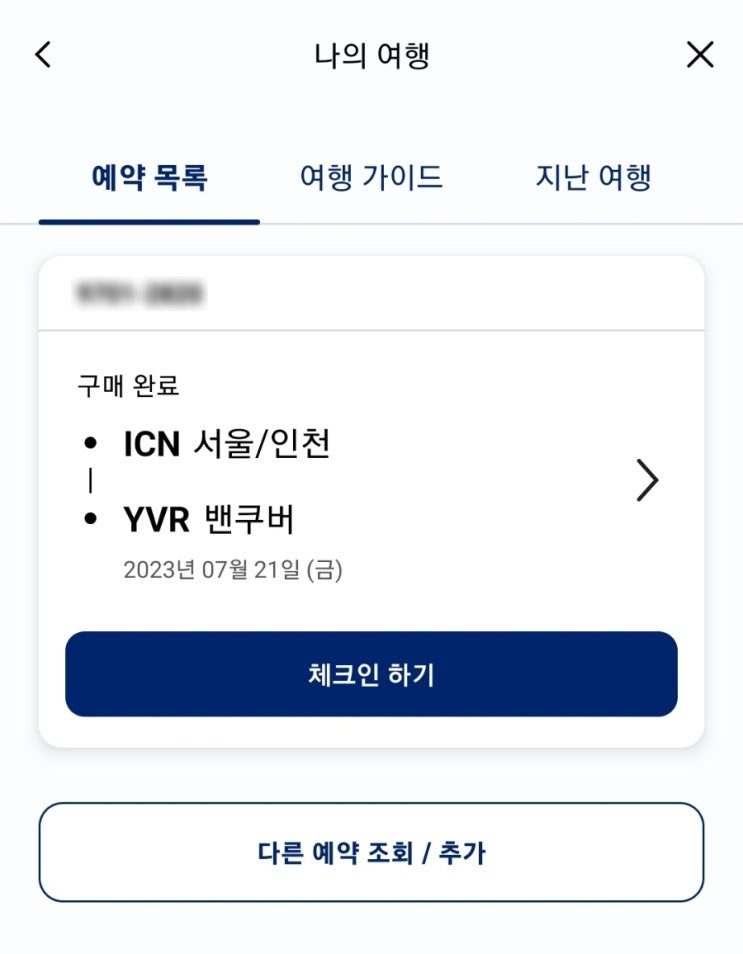Tap the 나의 여행 page title
This screenshot has height=954, width=743.
point(371,55)
